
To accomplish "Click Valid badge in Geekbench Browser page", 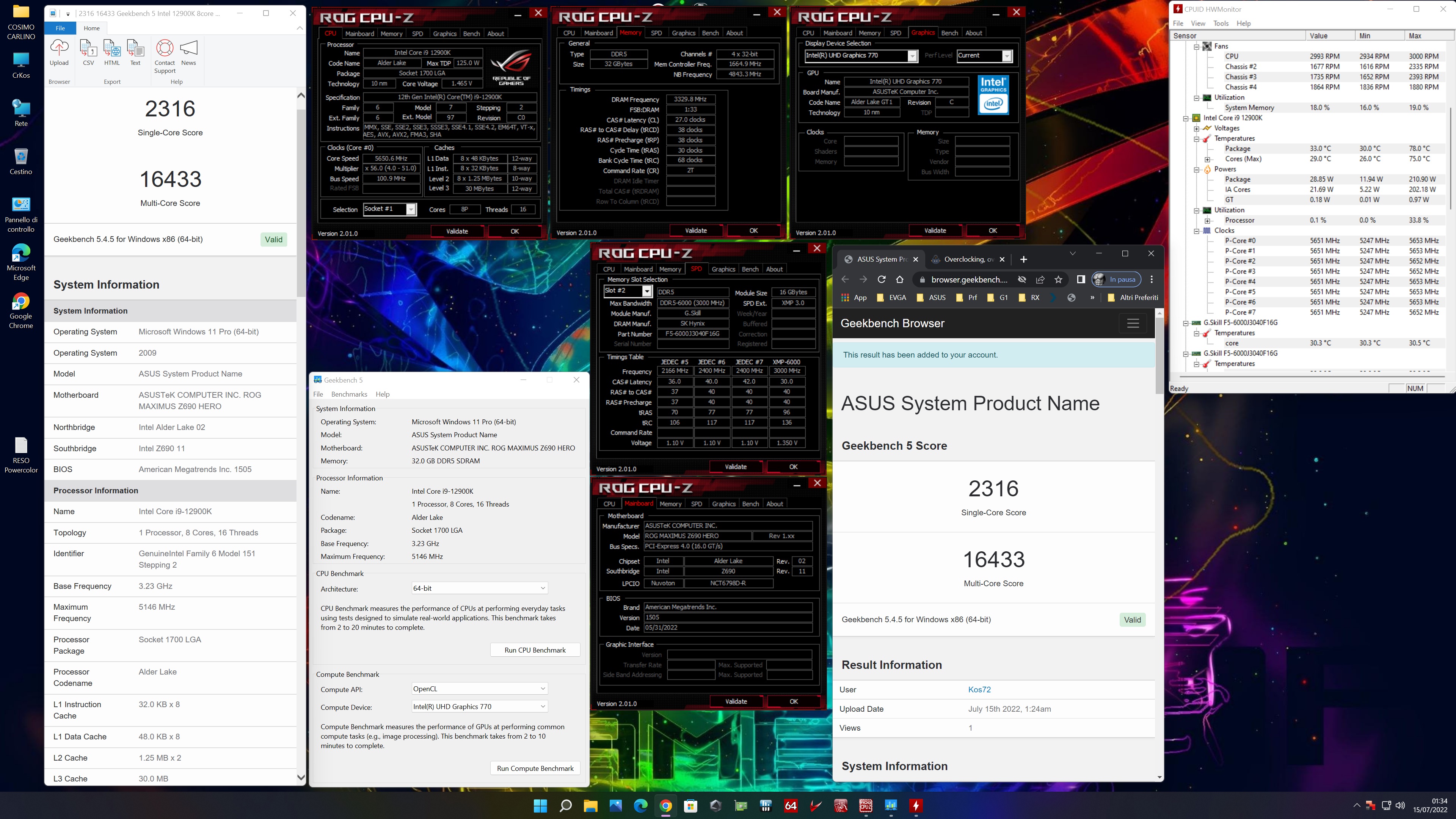I will [x=1132, y=620].
